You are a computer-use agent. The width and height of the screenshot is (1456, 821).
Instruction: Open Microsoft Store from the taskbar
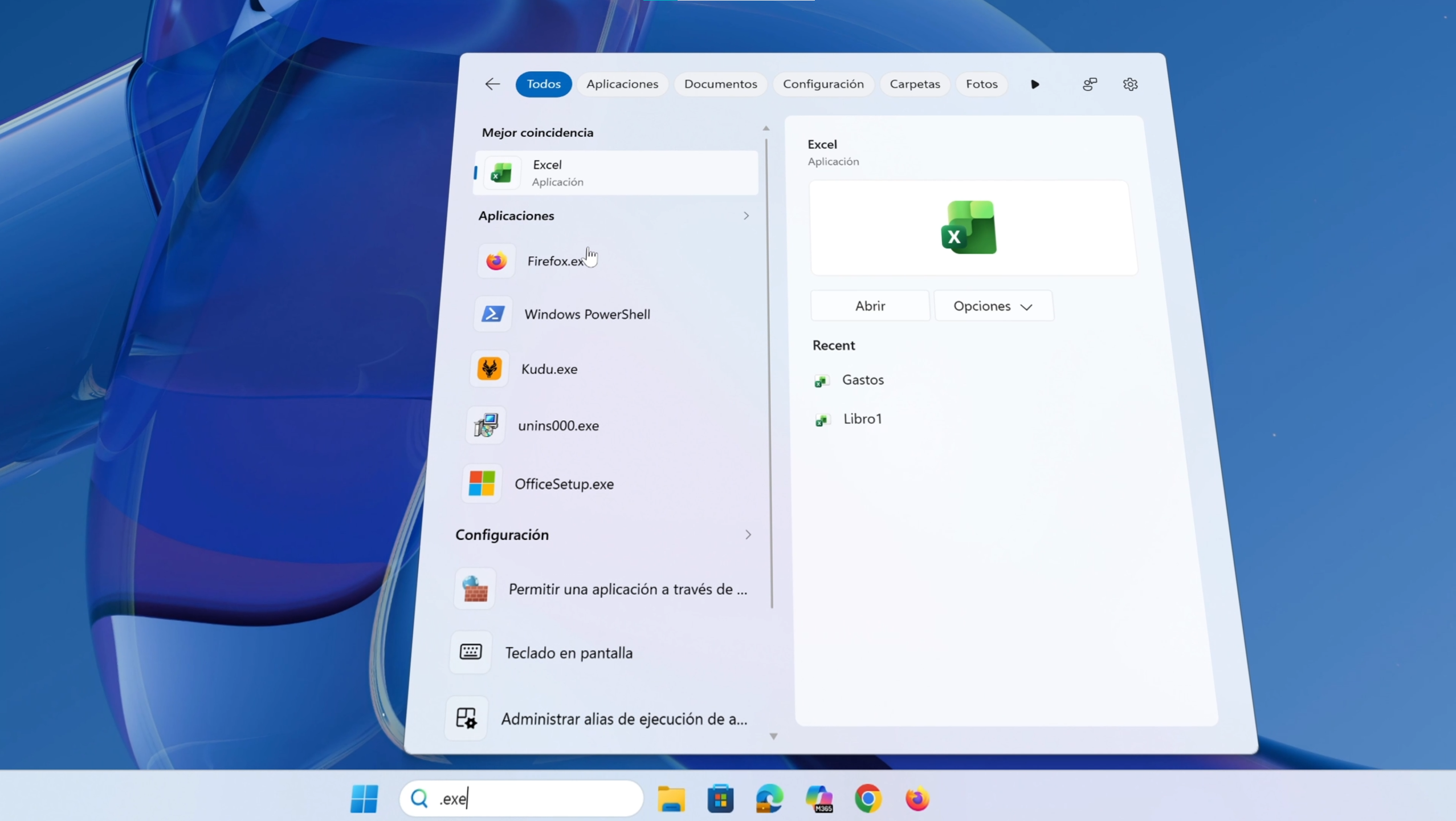[x=720, y=799]
